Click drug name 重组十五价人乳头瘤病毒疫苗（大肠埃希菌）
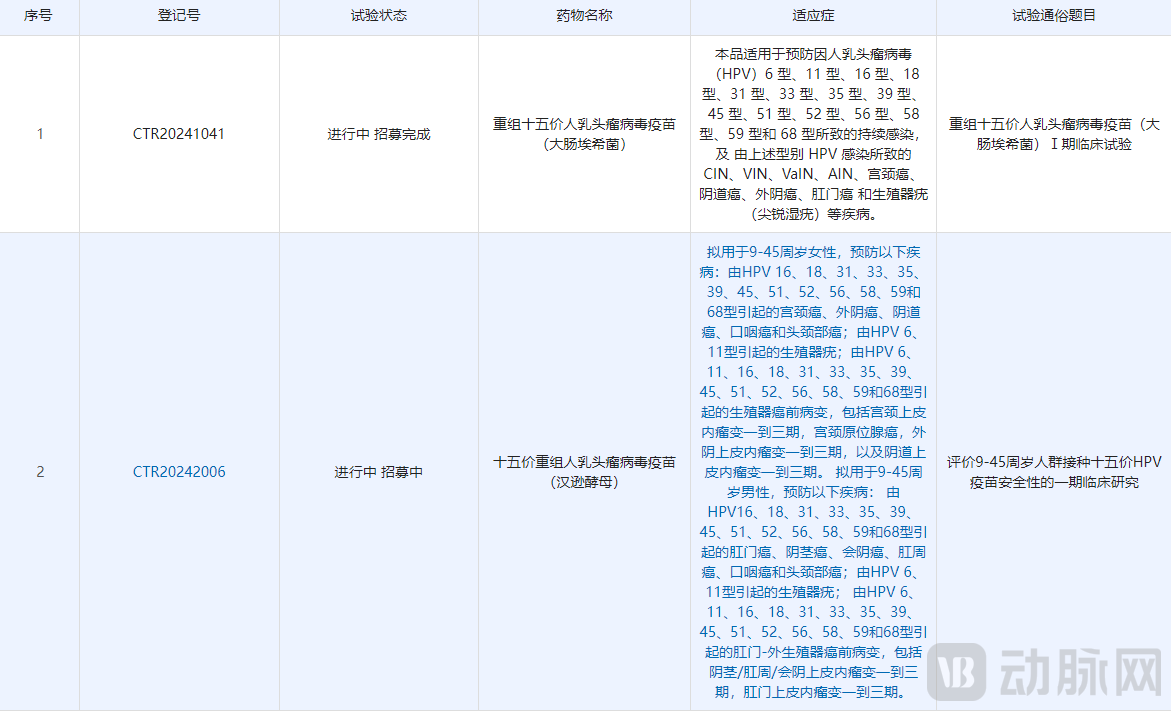This screenshot has height=711, width=1171. point(584,134)
